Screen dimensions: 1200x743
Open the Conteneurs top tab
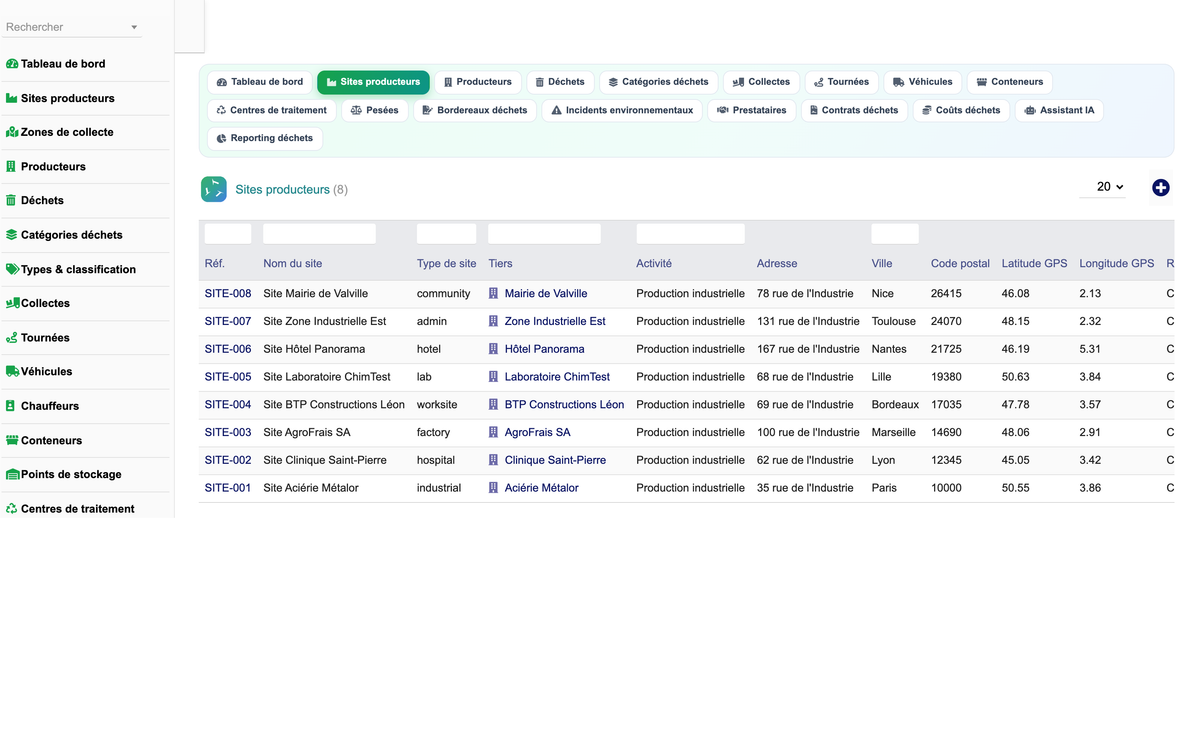[1010, 82]
